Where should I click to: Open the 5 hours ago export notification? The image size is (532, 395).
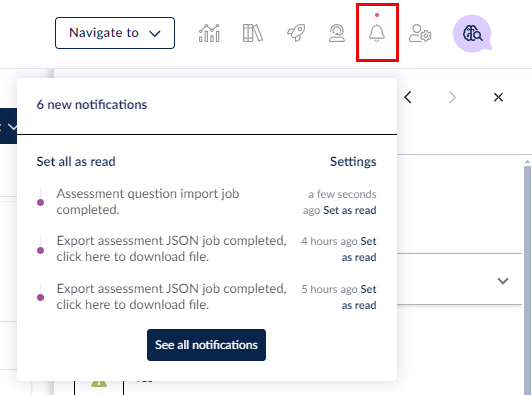[x=171, y=297]
